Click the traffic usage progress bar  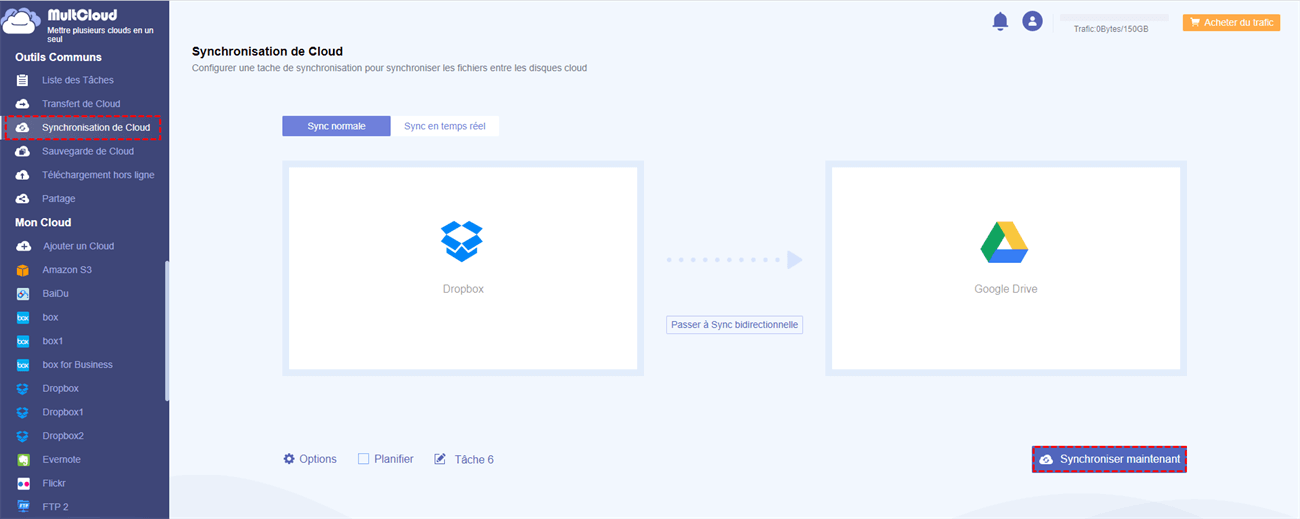tap(1114, 18)
